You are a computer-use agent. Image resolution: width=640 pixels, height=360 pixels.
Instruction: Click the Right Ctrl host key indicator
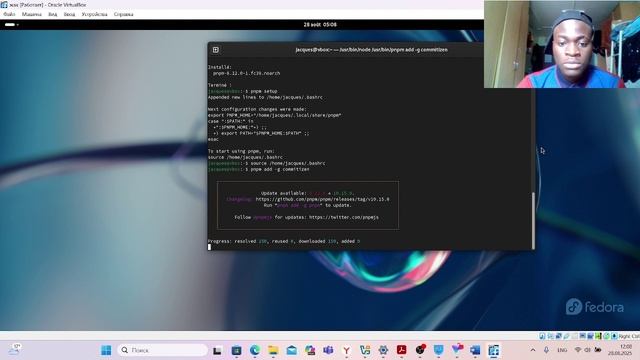point(629,336)
